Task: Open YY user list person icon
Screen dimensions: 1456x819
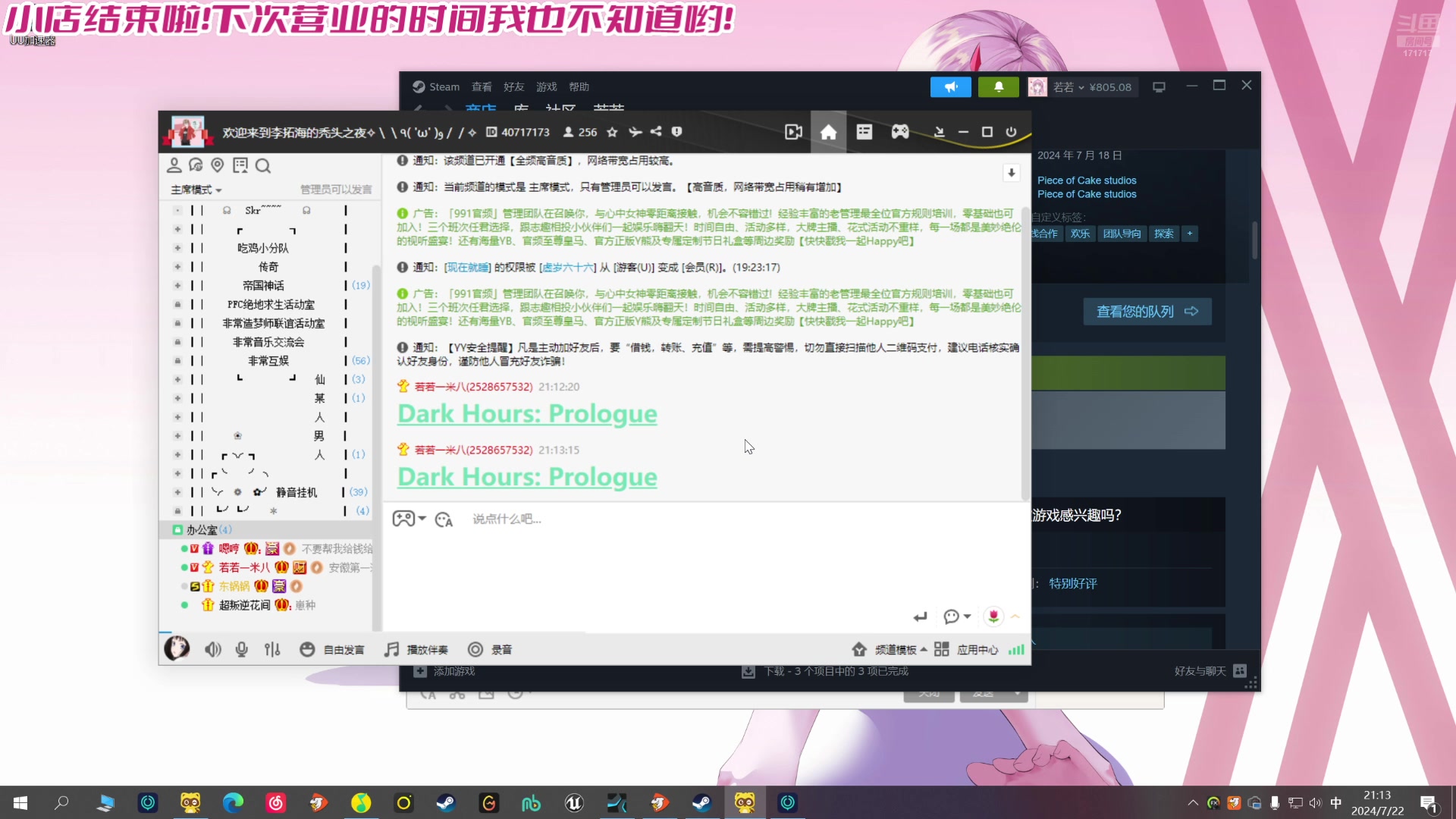Action: 174,165
